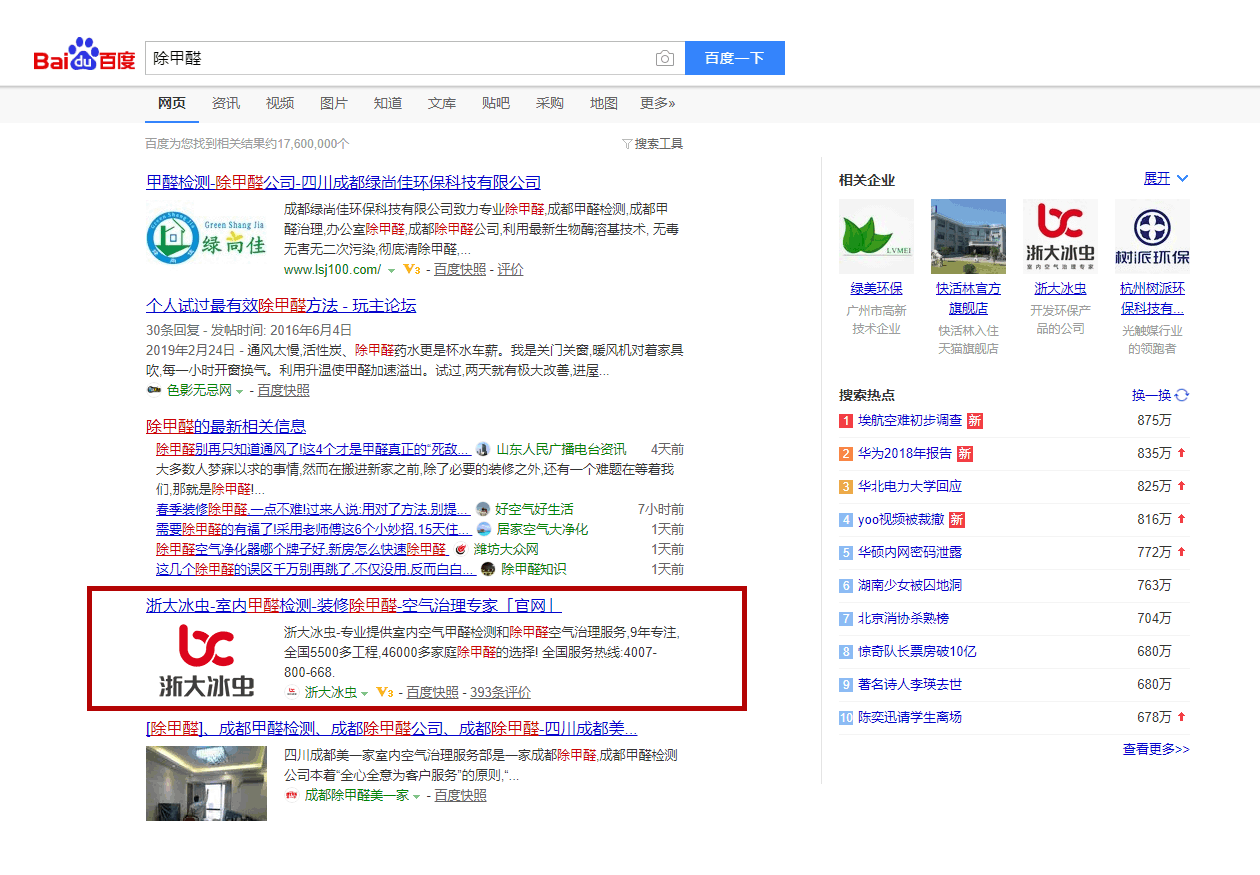Click the 色影无忌网 site icon
Image resolution: width=1260 pixels, height=875 pixels.
pyautogui.click(x=154, y=390)
